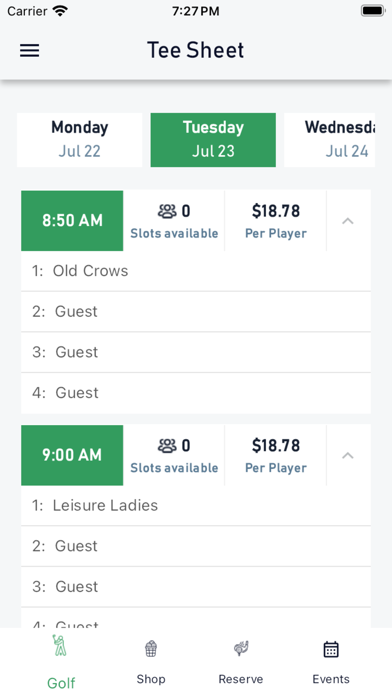The height and width of the screenshot is (696, 392).
Task: Open the hamburger menu
Action: pyautogui.click(x=29, y=51)
